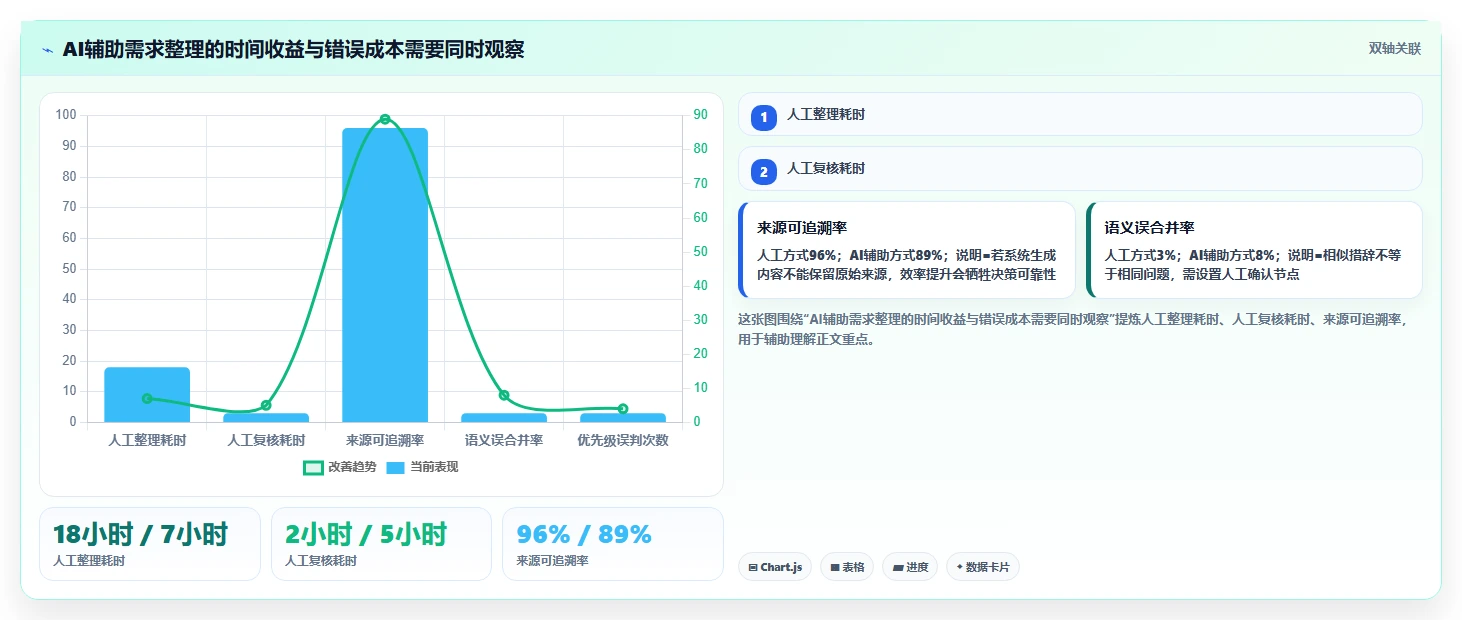
Task: Open the 来源可追溯率 info card
Action: (907, 250)
